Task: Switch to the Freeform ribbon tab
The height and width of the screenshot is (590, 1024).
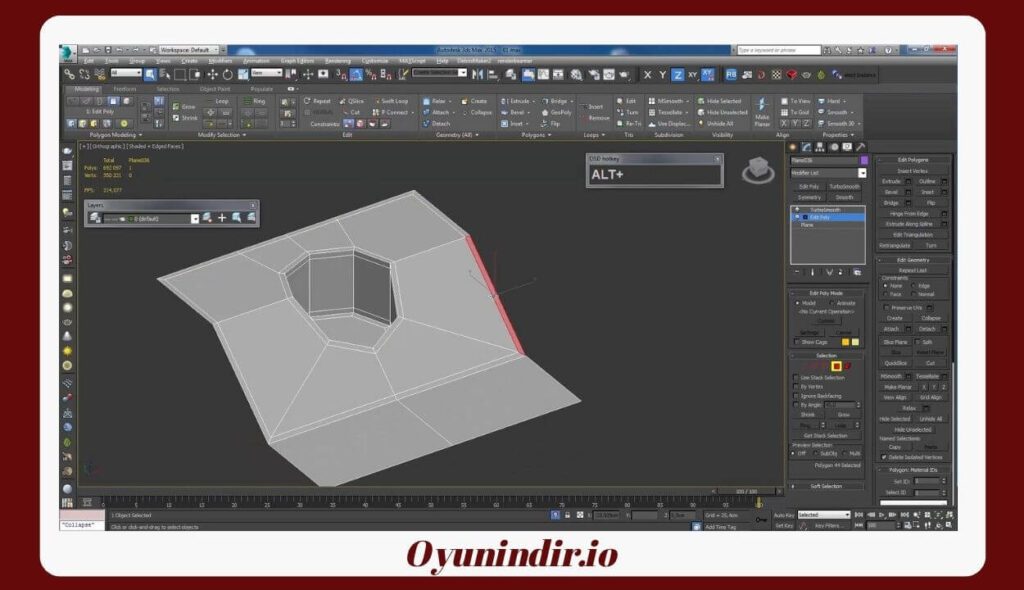Action: (125, 89)
